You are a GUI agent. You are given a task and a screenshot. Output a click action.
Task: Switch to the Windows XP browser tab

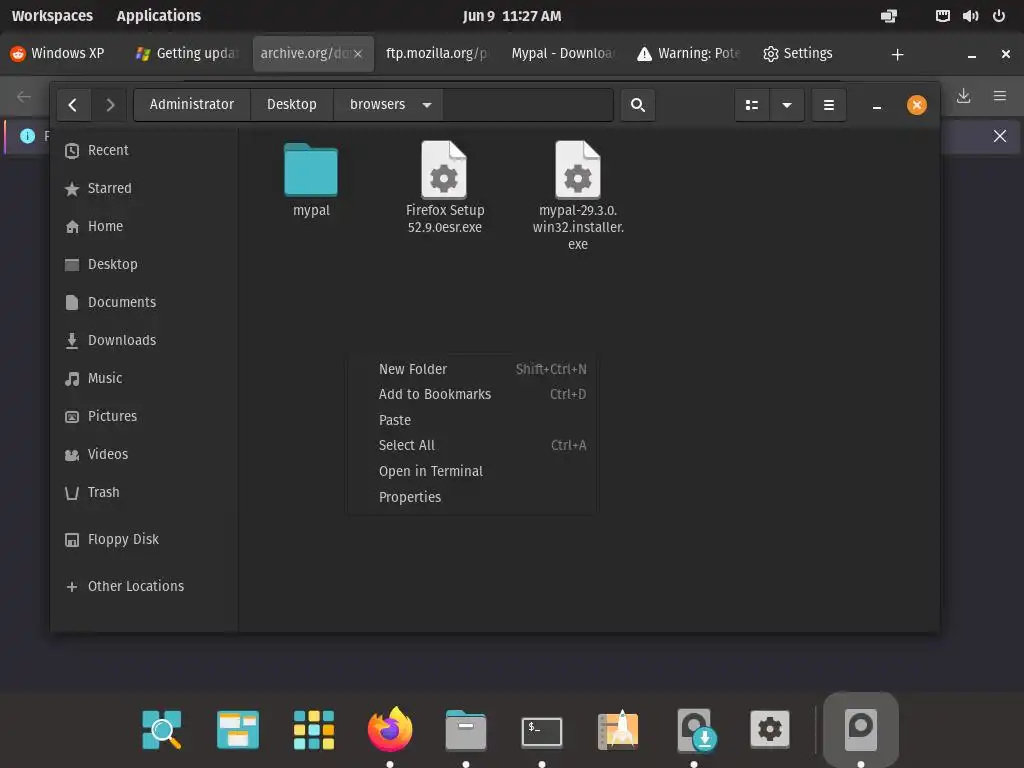59,54
